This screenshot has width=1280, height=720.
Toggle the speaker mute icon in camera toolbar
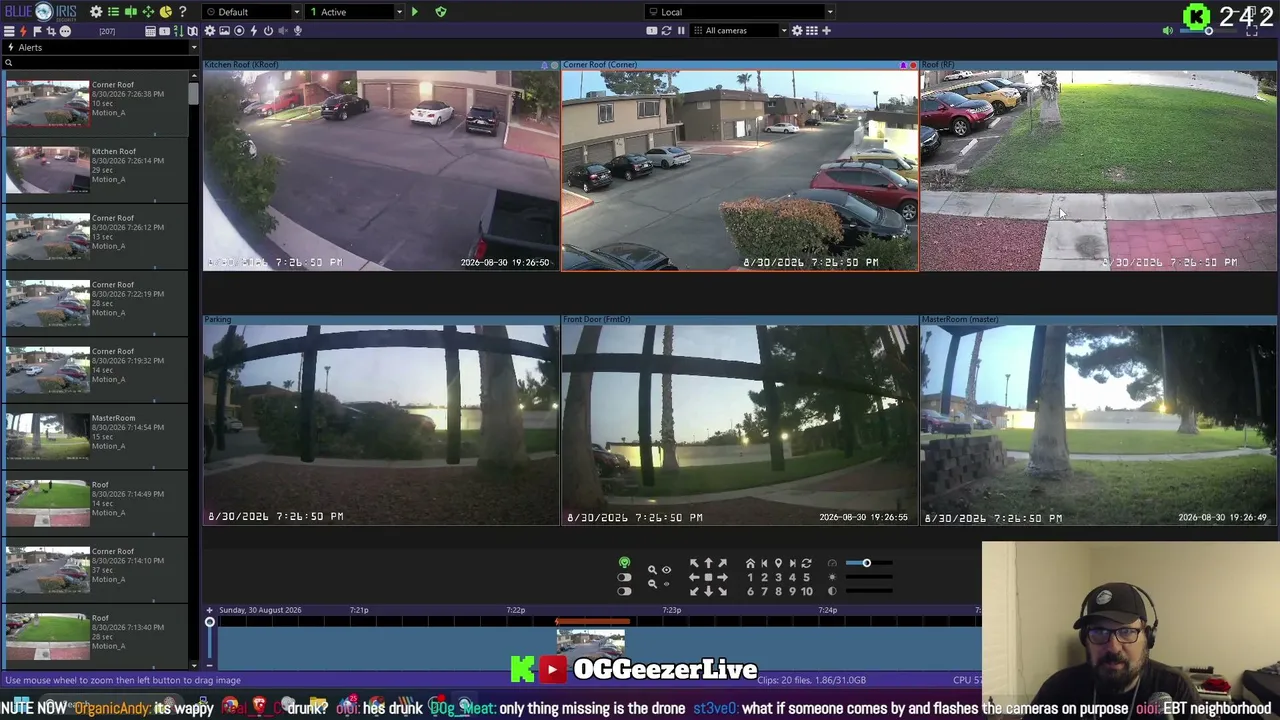point(282,31)
